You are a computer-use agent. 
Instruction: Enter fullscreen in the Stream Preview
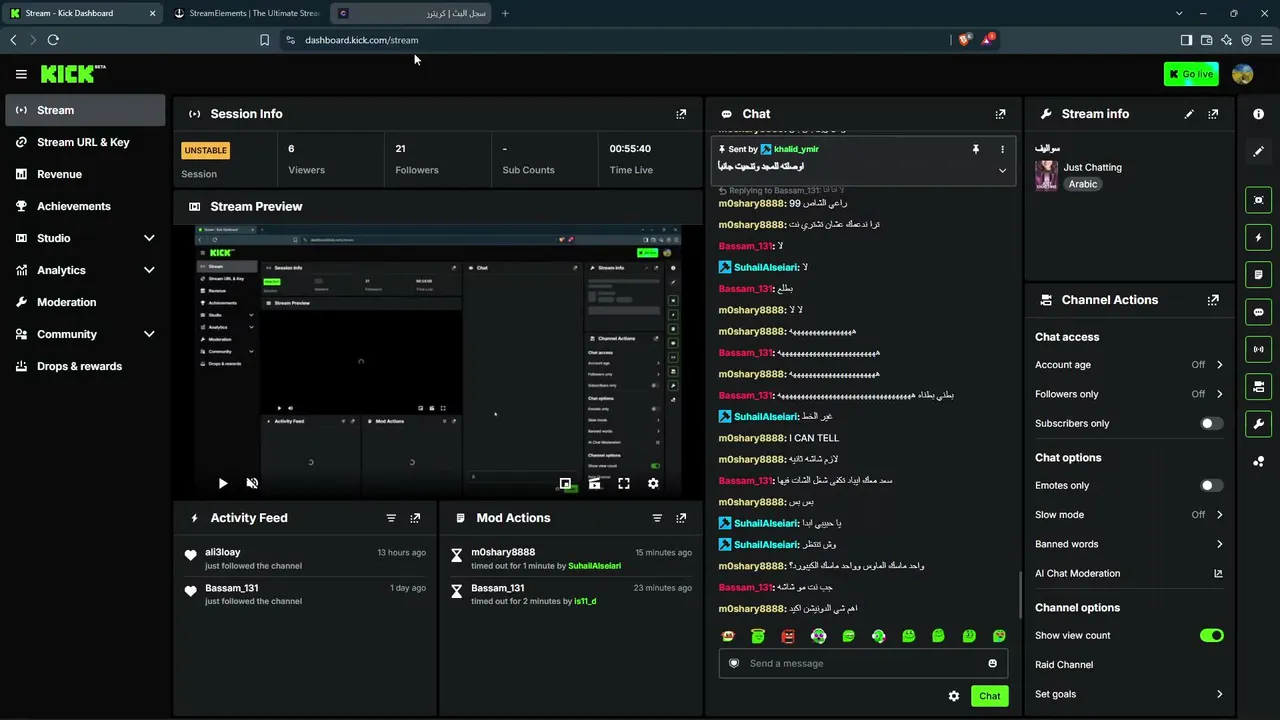tap(624, 483)
